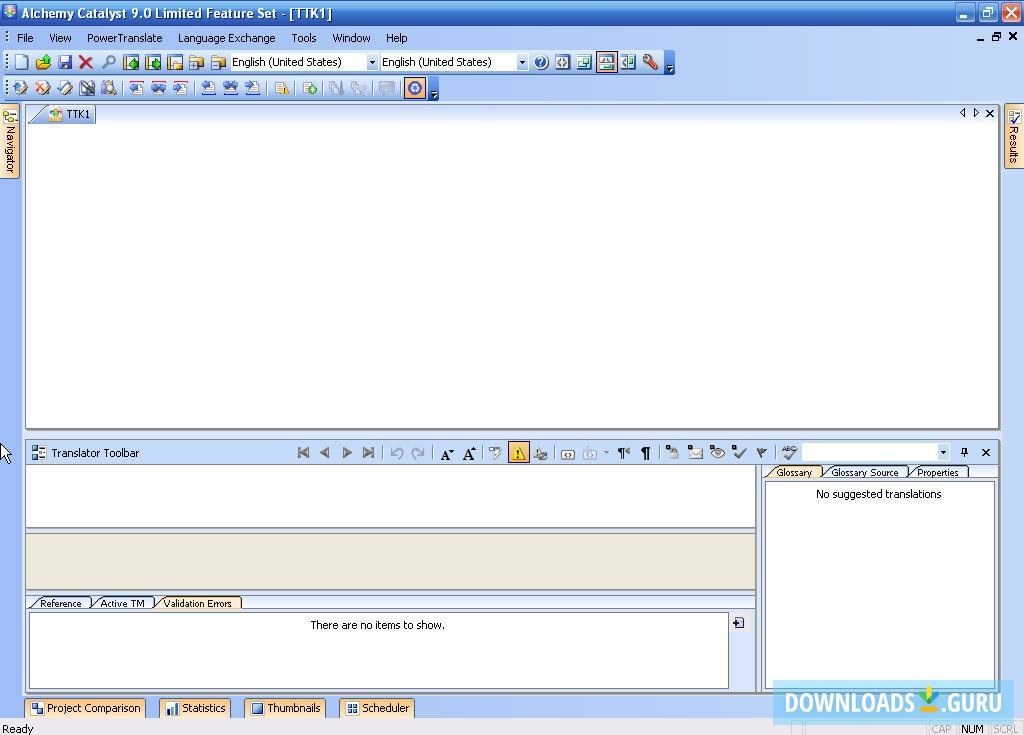Image resolution: width=1024 pixels, height=735 pixels.
Task: Decrease font size with the smaller A icon
Action: pos(447,453)
